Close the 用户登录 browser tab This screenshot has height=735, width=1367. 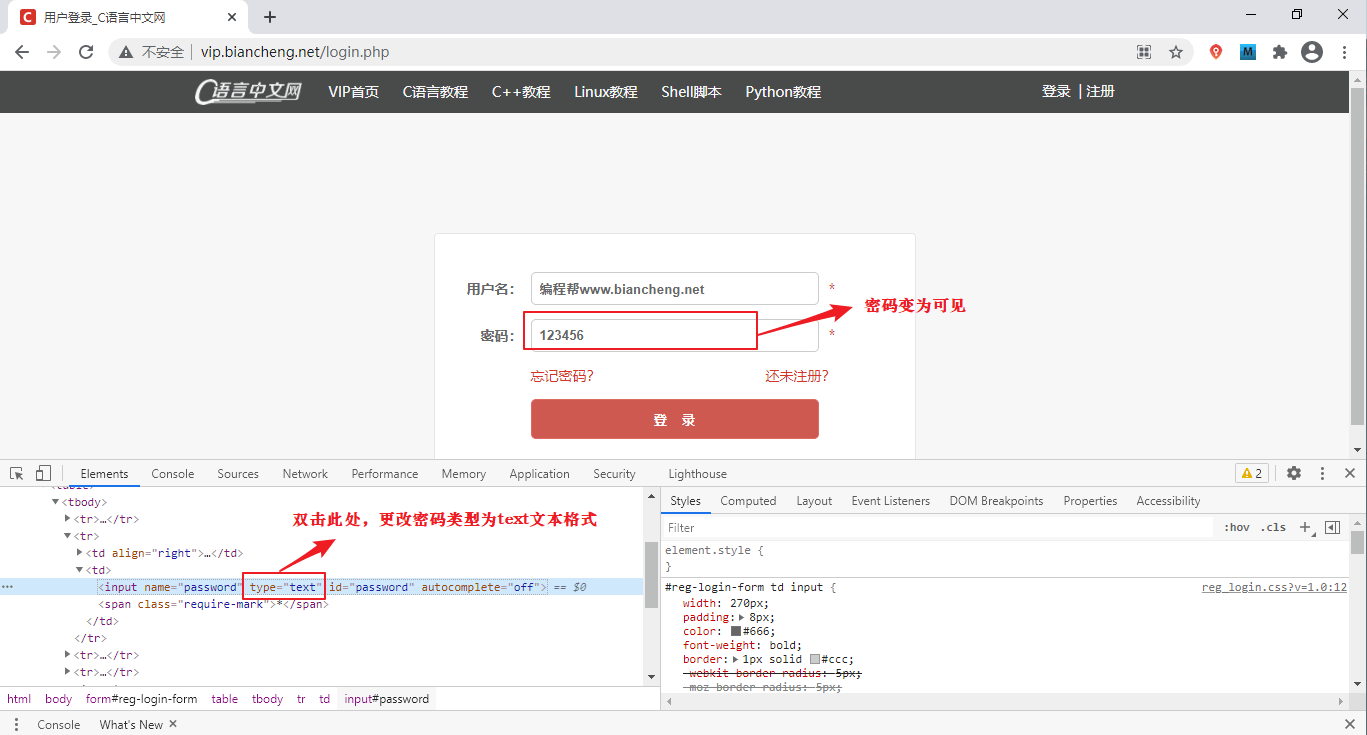point(232,17)
